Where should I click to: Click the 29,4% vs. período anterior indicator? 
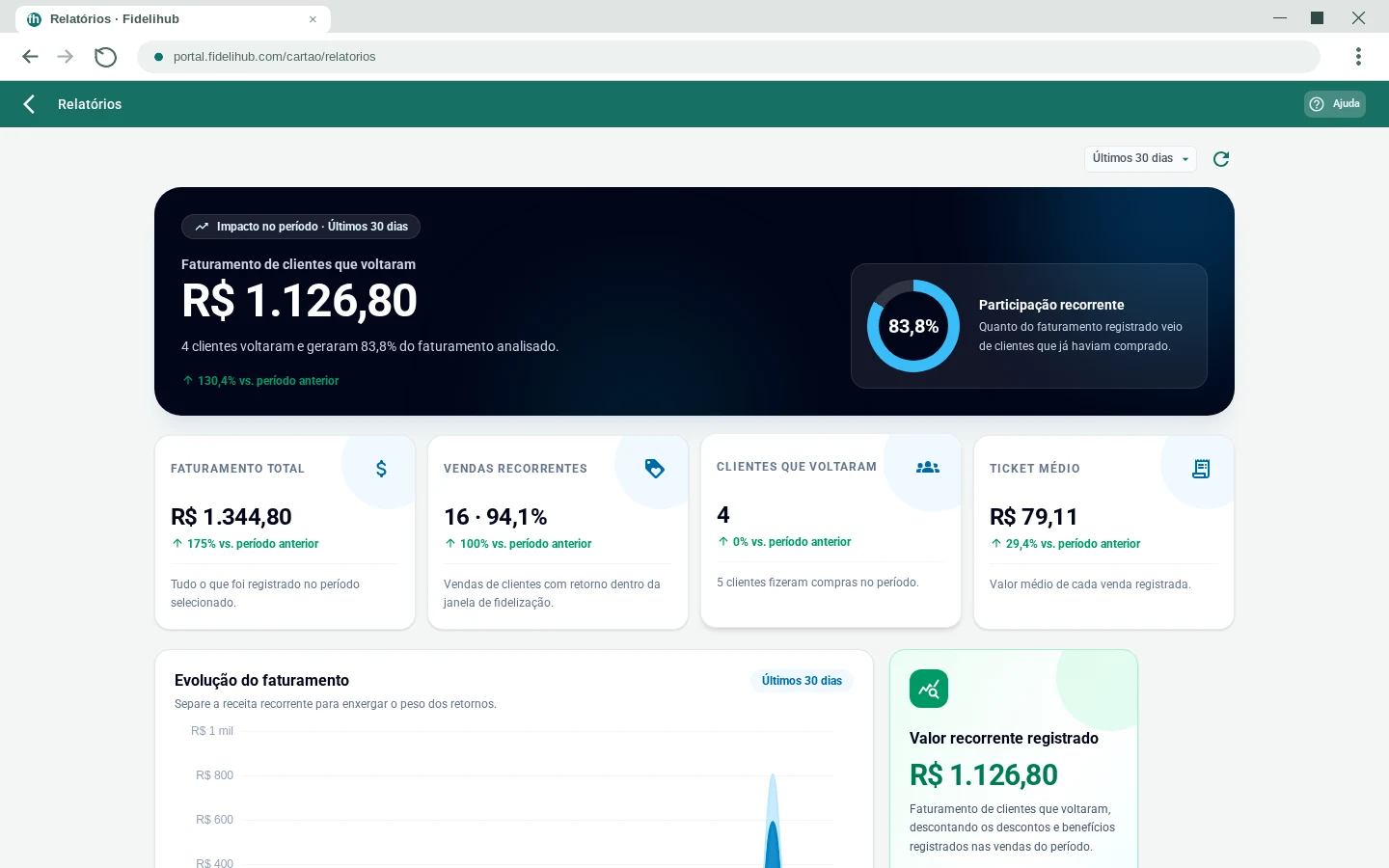pos(1065,544)
